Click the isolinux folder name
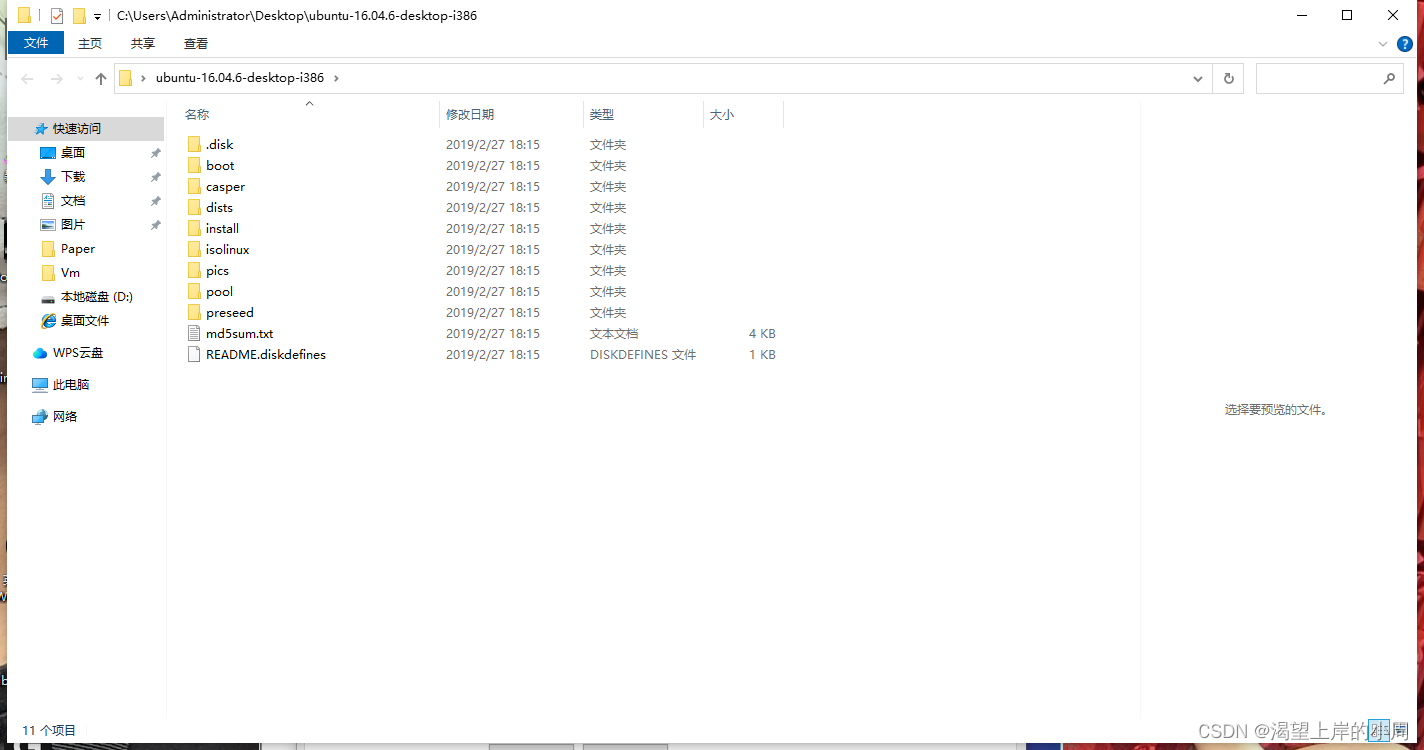1424x750 pixels. click(x=228, y=249)
